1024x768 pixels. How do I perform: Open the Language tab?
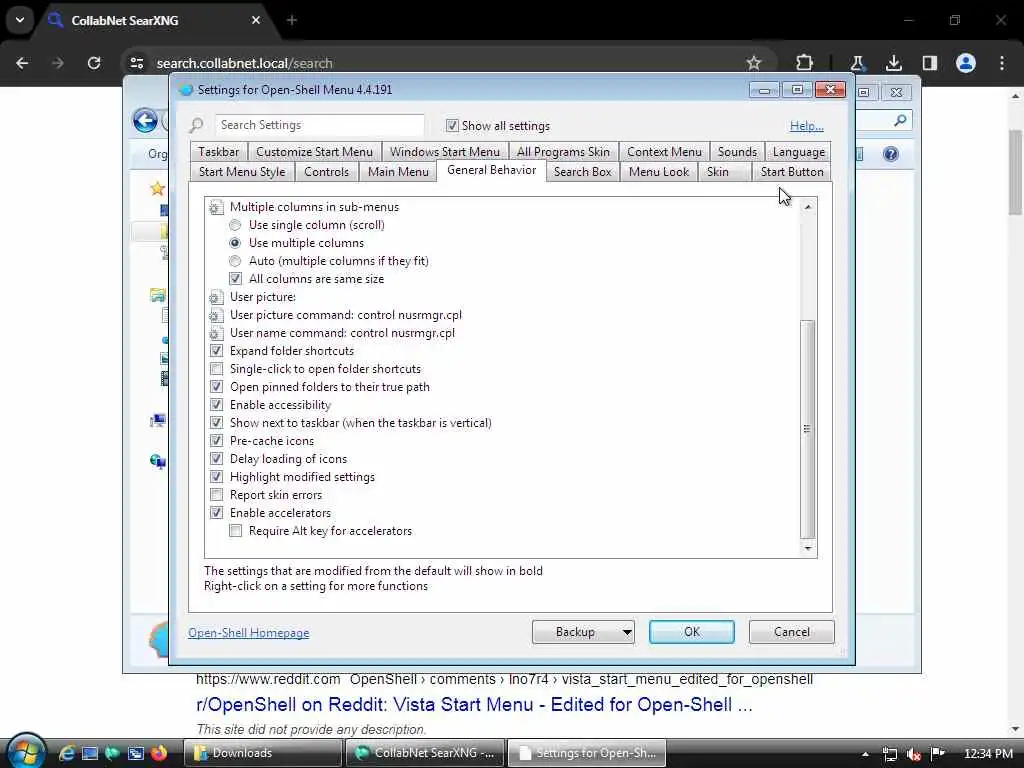(799, 152)
